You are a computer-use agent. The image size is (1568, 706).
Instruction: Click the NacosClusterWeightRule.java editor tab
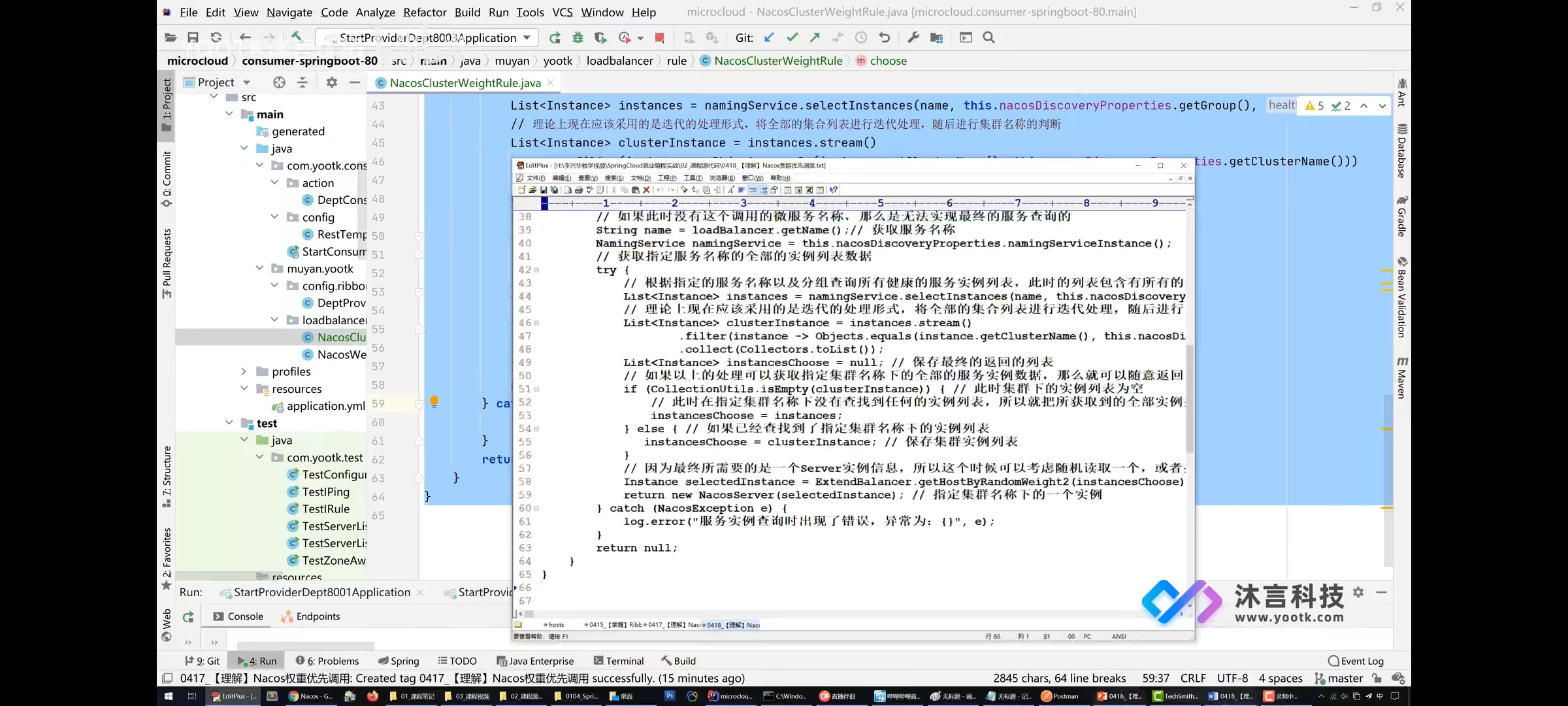(x=463, y=82)
